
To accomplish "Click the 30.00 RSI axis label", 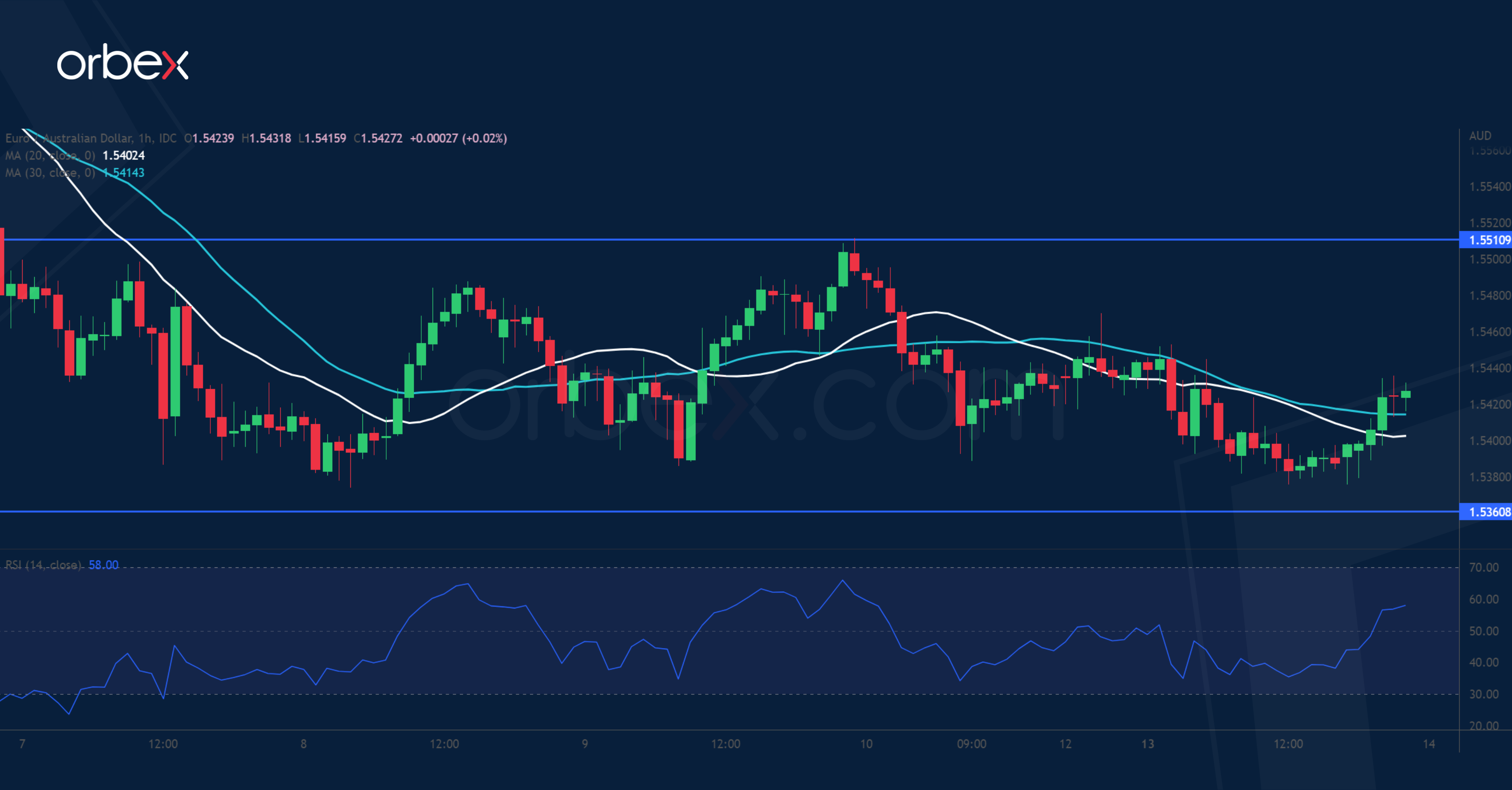I will tap(1483, 694).
